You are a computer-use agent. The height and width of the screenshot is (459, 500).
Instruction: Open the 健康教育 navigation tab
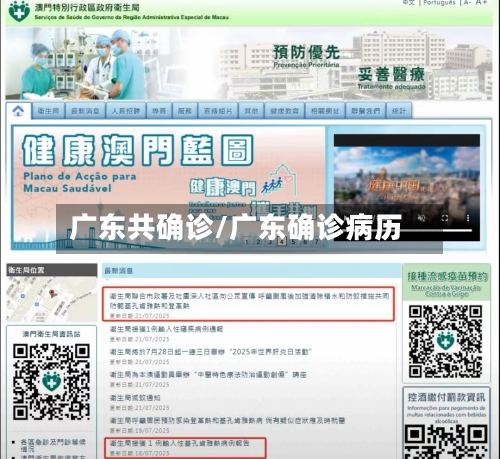(x=285, y=111)
